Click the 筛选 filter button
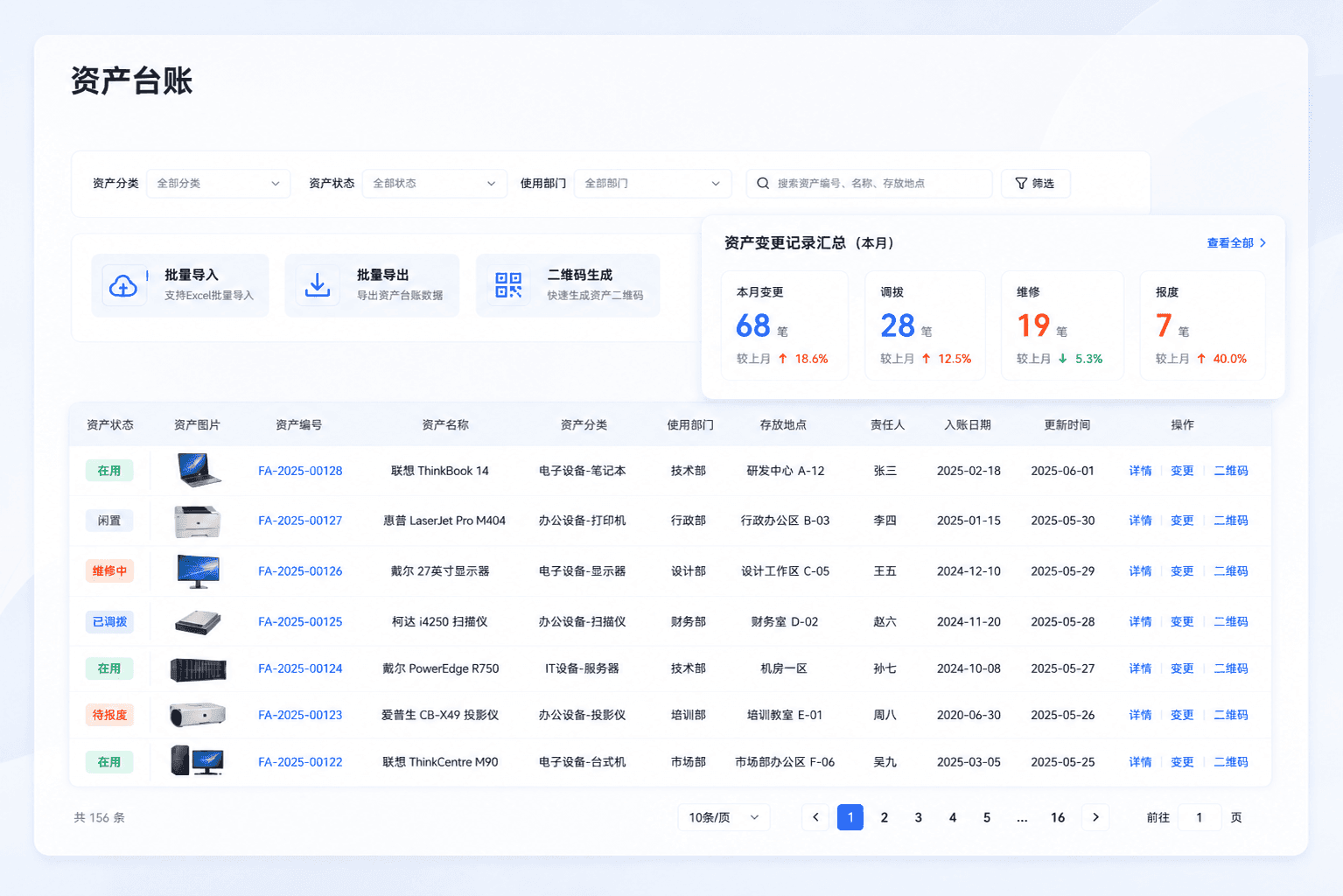 (x=1035, y=184)
